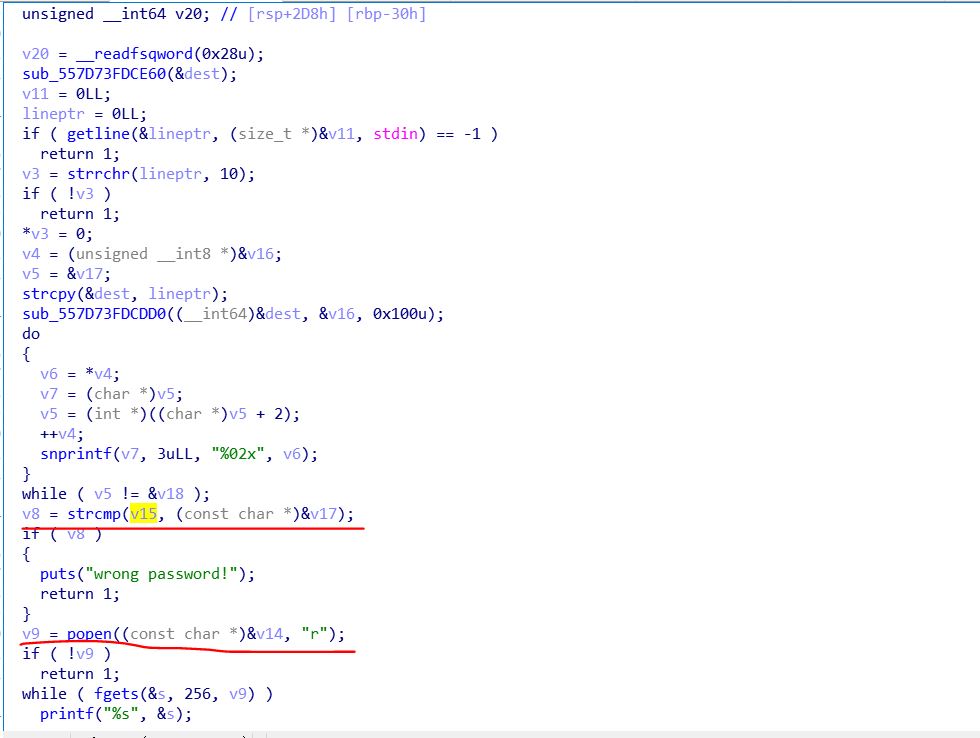Click the "%s" format string in printf
This screenshot has width=980, height=738.
[121, 714]
